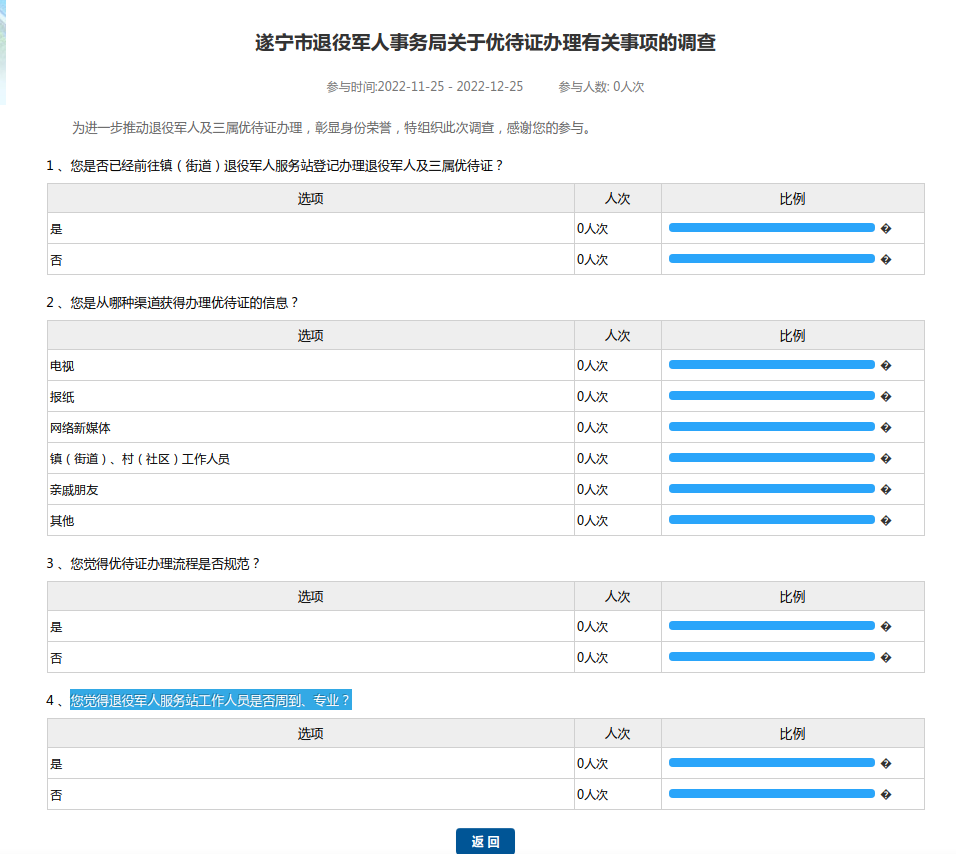956x854 pixels.
Task: Click the 参与人数 count text
Action: [x=601, y=87]
